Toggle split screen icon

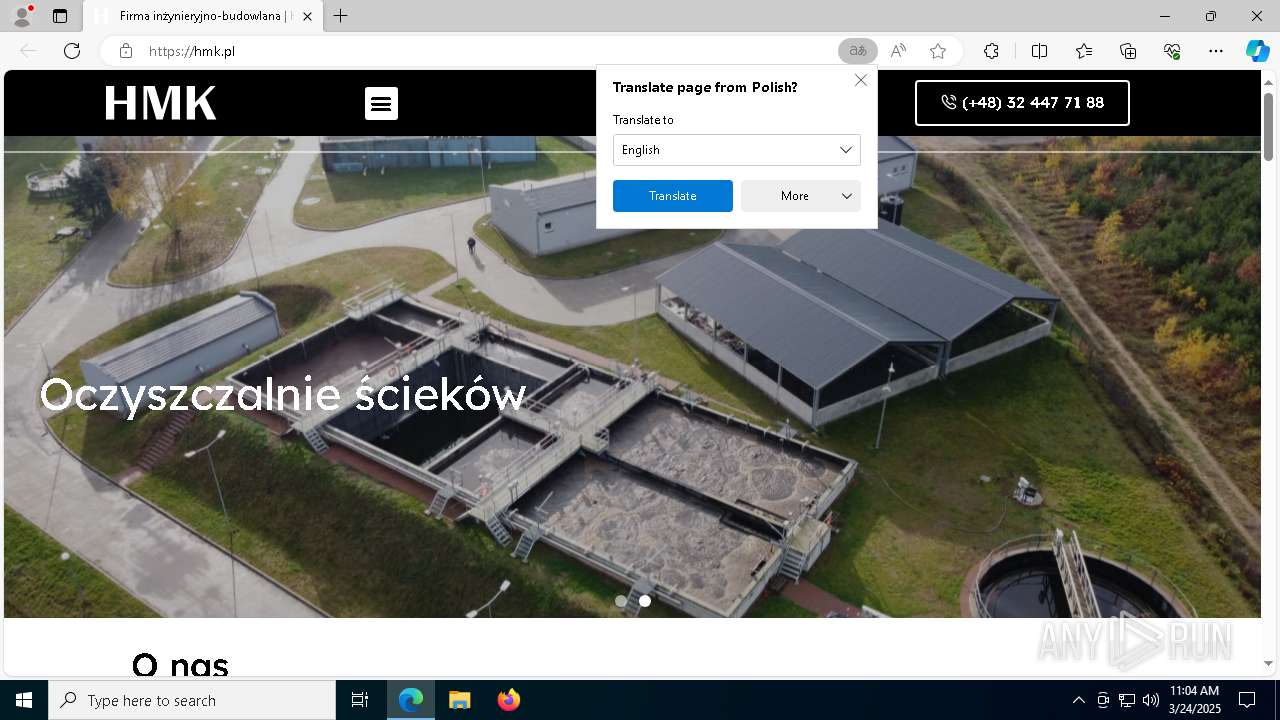coord(1039,51)
